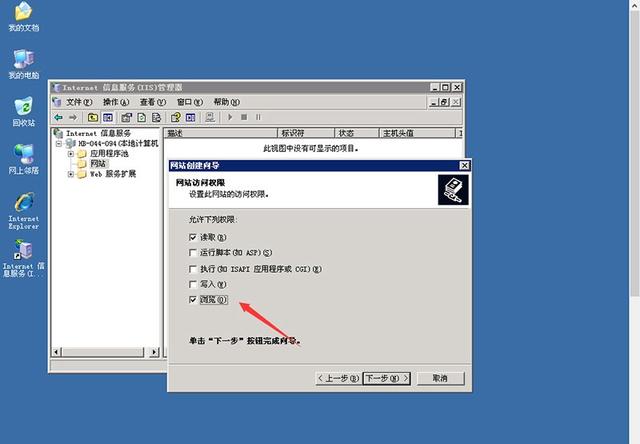Click the Up one level folder icon

(93, 118)
